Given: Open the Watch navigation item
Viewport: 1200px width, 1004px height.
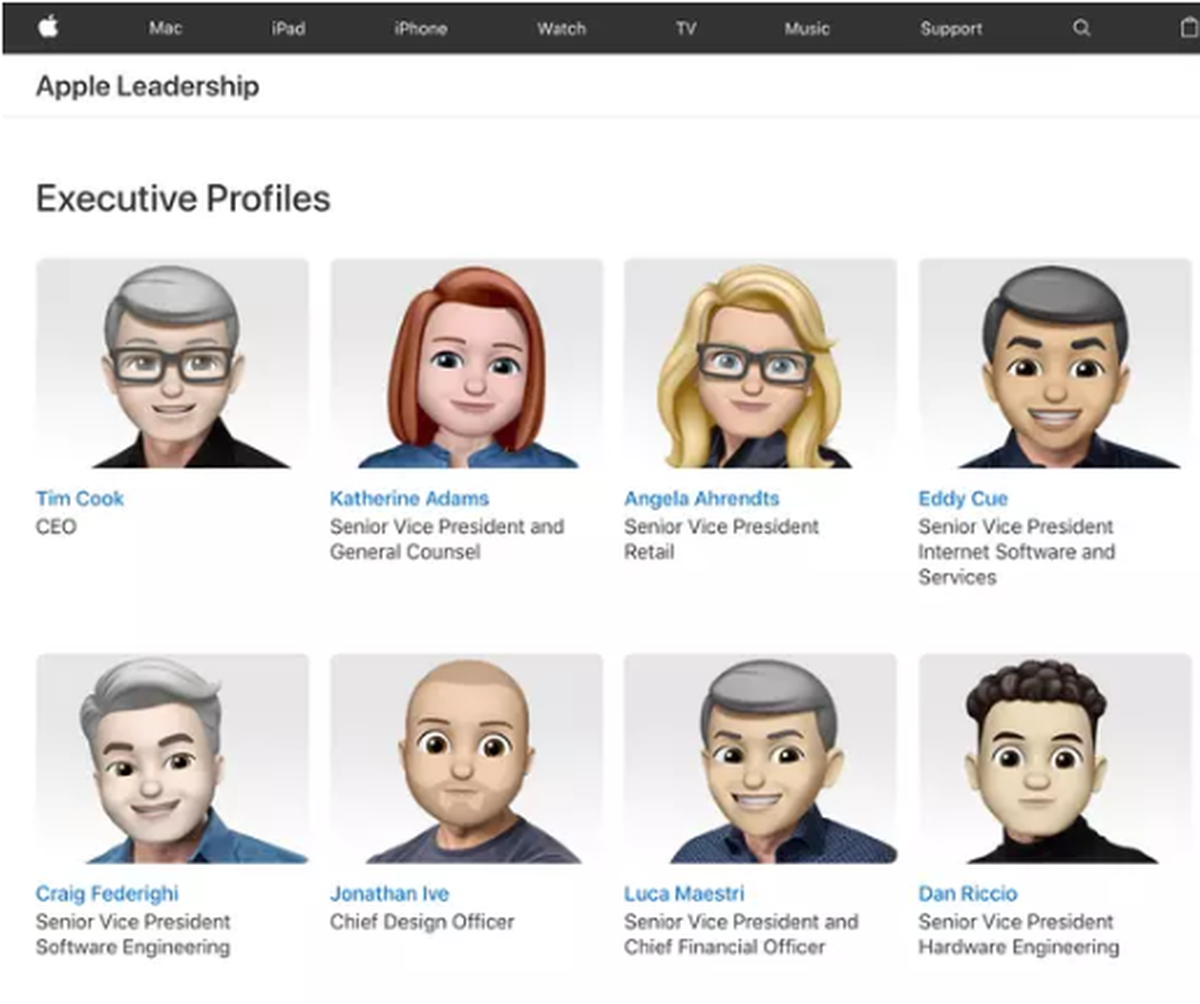Looking at the screenshot, I should [x=561, y=28].
